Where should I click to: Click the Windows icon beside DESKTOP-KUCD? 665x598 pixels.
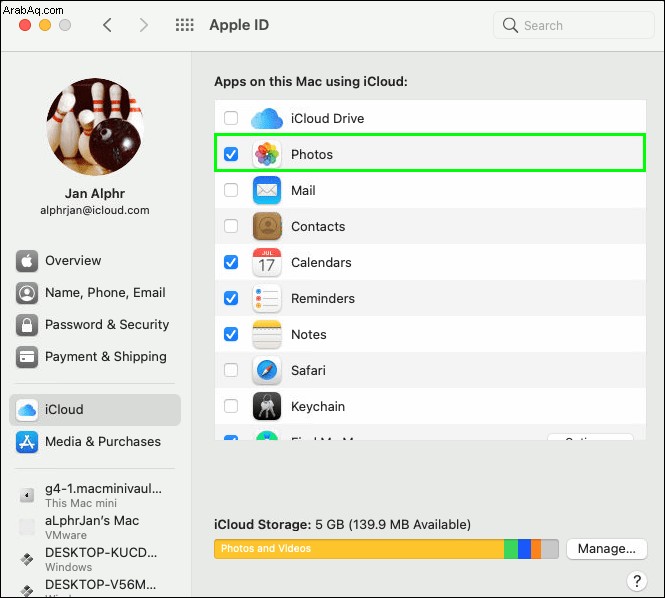27,559
